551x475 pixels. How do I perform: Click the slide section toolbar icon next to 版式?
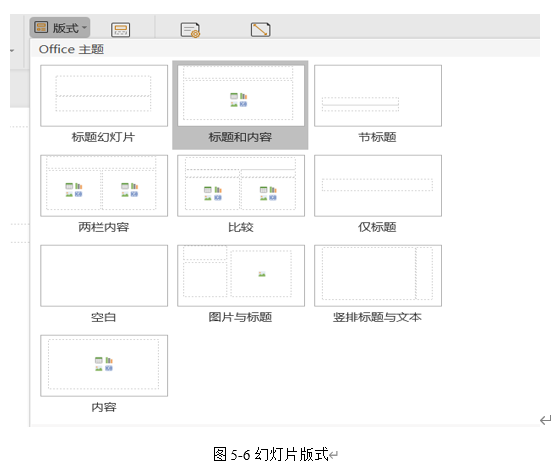coord(121,30)
